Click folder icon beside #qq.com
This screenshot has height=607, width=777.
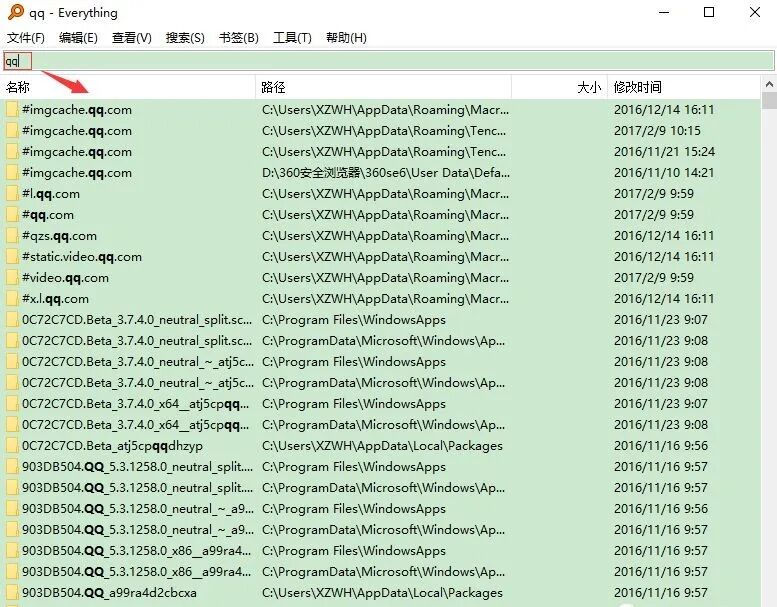point(12,215)
